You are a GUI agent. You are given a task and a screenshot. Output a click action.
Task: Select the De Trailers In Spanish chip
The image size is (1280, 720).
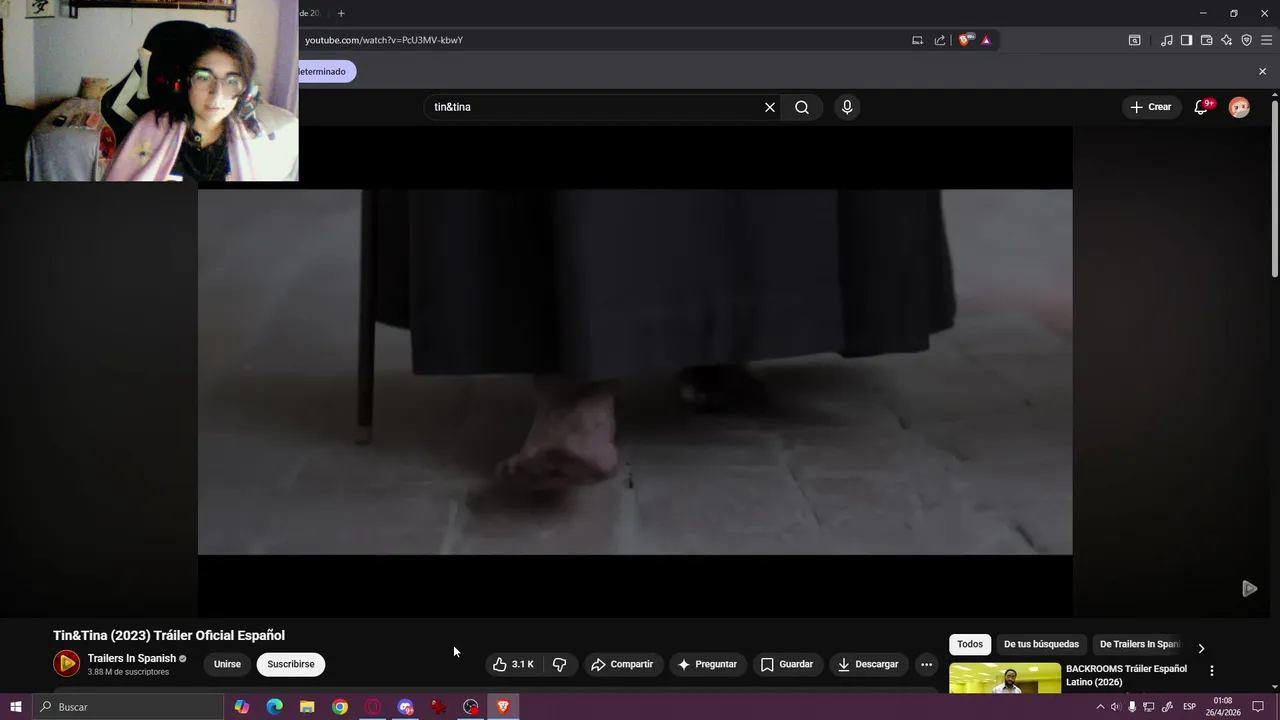point(1140,644)
